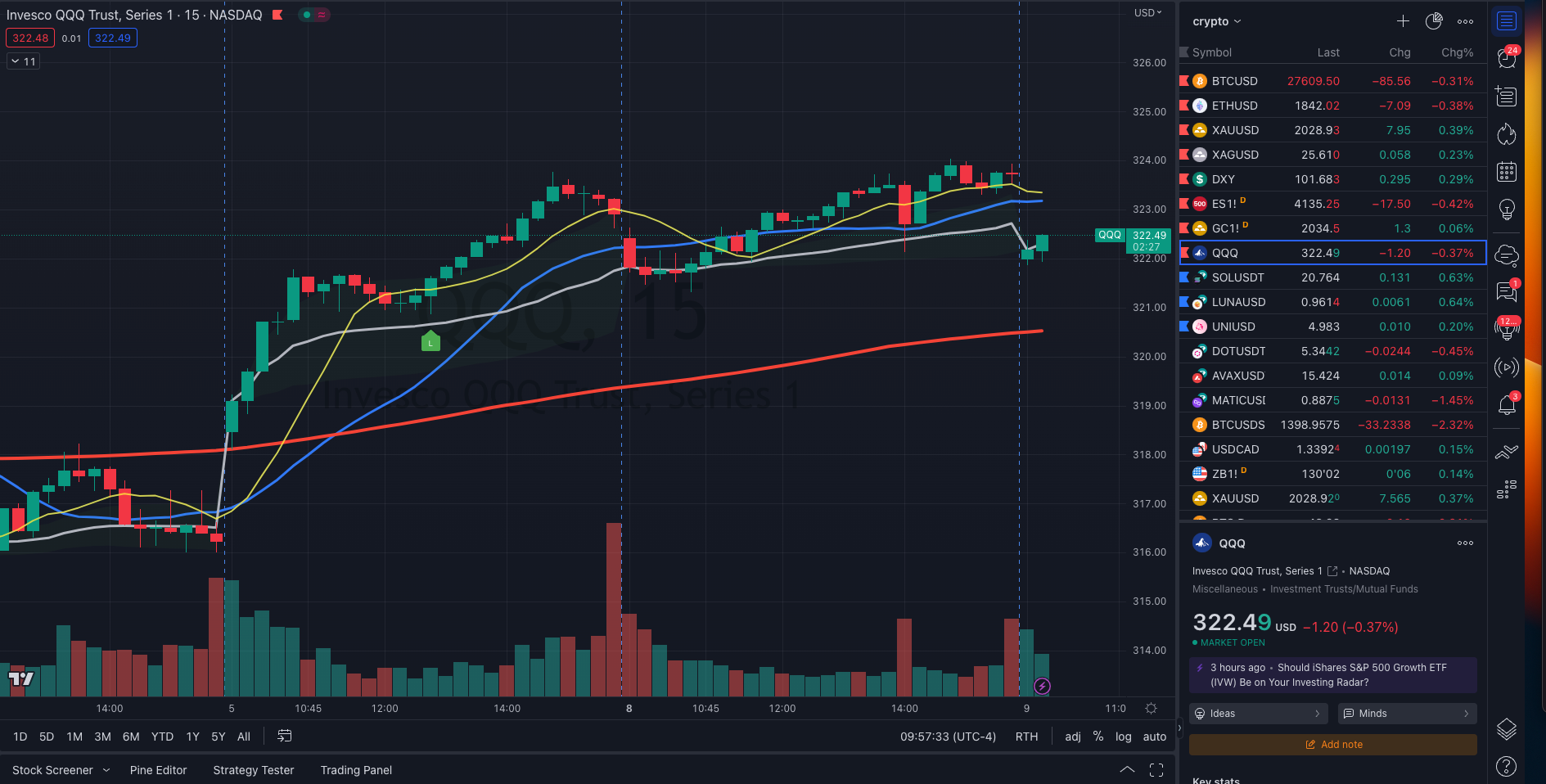
Task: Click the blue 322.49 buy price button
Action: click(x=113, y=38)
